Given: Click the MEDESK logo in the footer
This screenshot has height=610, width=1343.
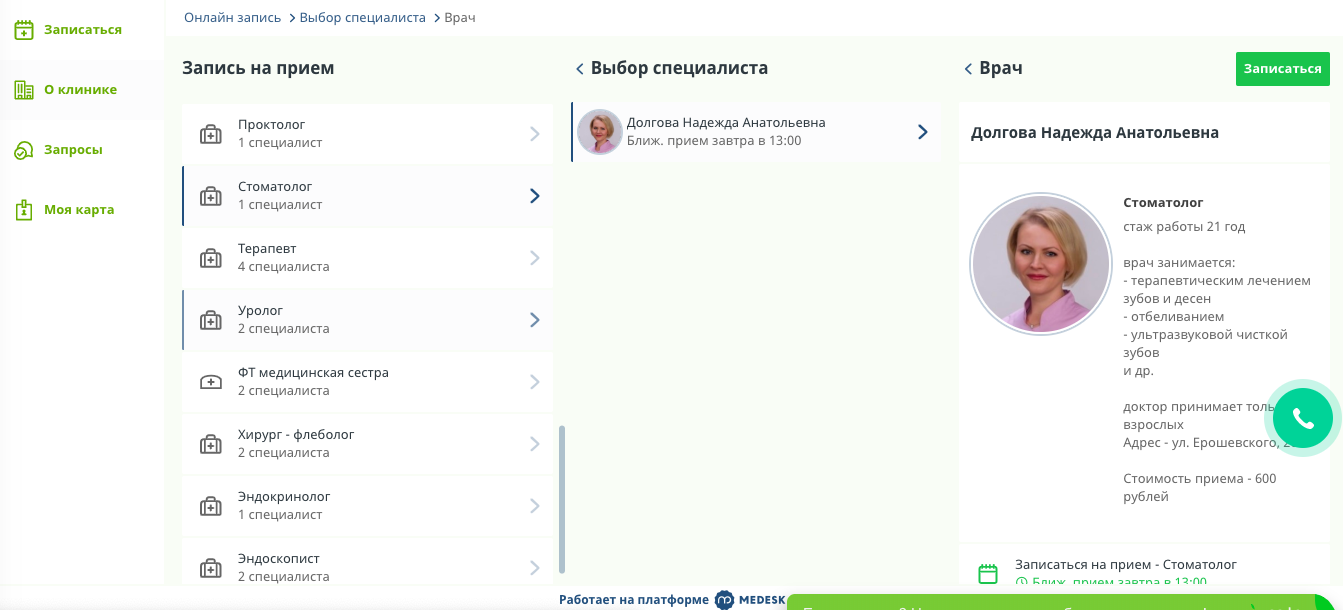Looking at the screenshot, I should click(x=750, y=600).
